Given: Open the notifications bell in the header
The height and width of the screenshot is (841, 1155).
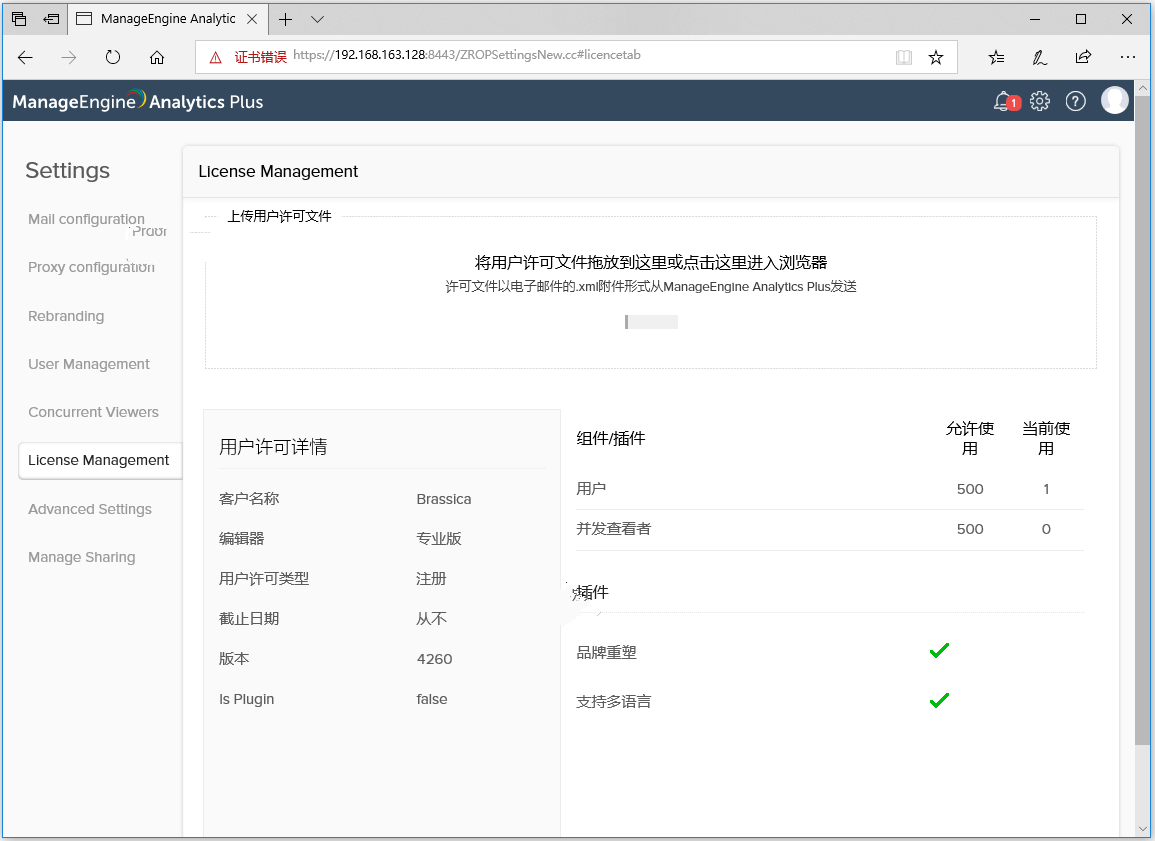Looking at the screenshot, I should click(1005, 101).
